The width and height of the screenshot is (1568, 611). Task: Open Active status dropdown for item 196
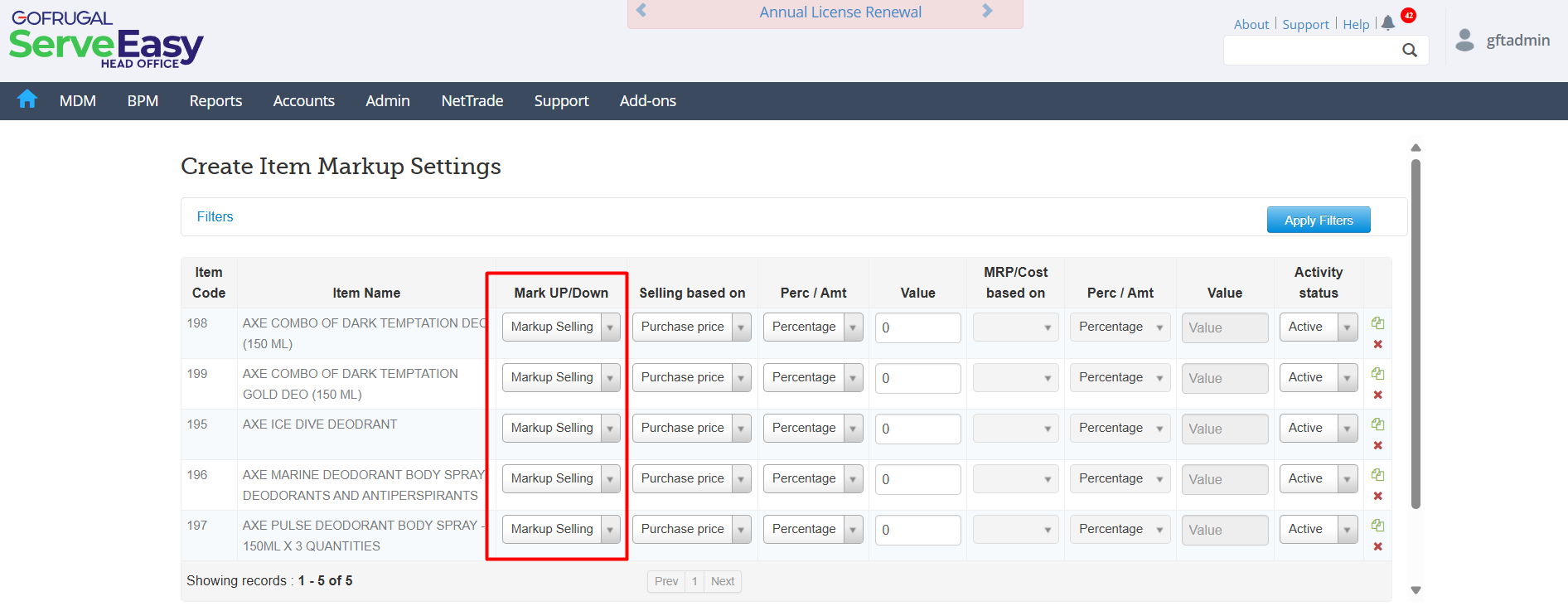click(1318, 479)
